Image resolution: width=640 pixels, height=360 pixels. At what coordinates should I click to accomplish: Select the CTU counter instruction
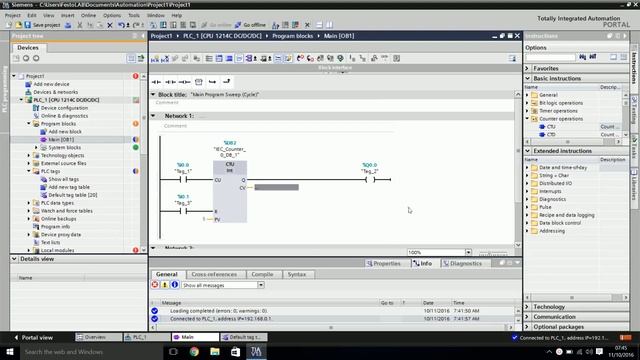tap(551, 127)
